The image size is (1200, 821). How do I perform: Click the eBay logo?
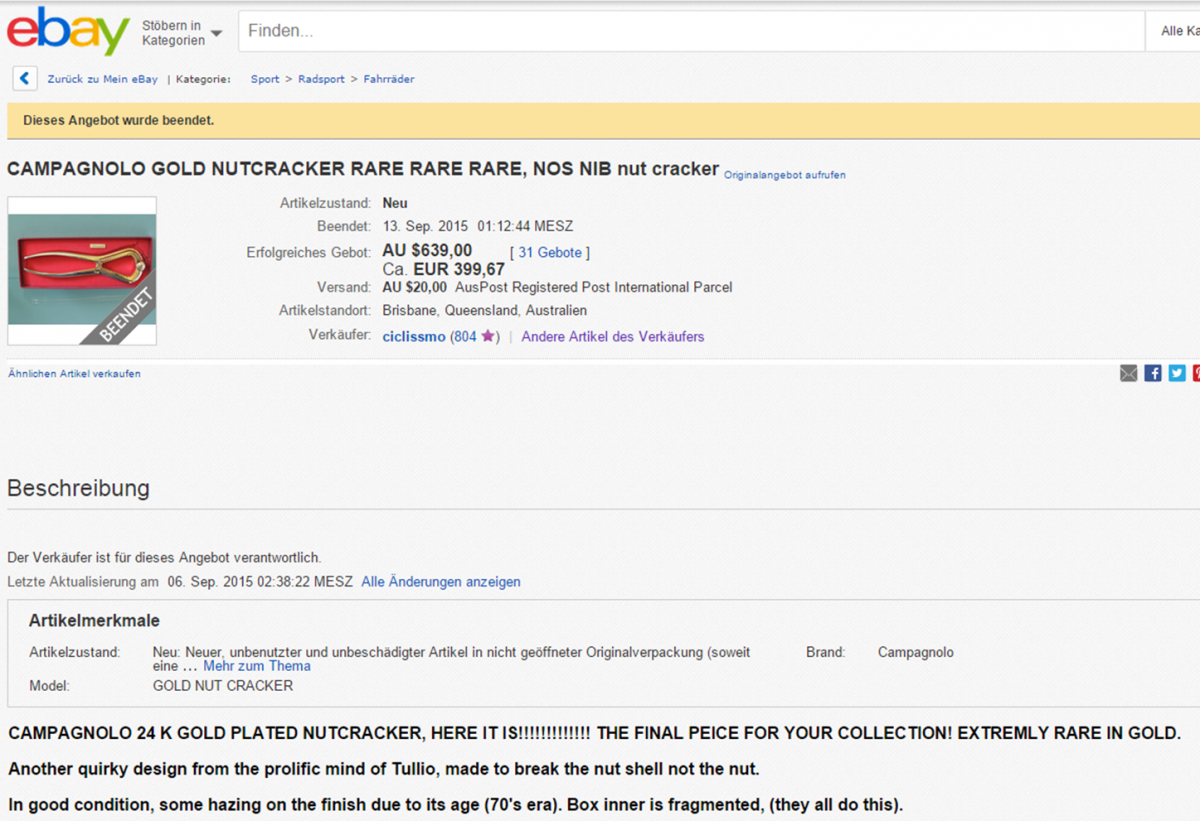68,32
